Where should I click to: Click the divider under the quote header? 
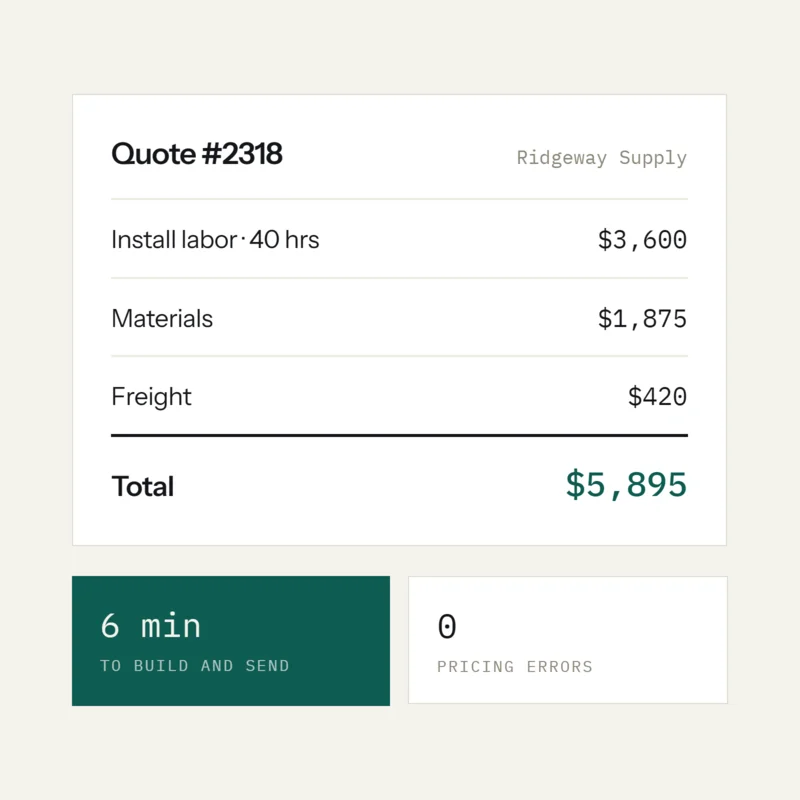point(399,199)
